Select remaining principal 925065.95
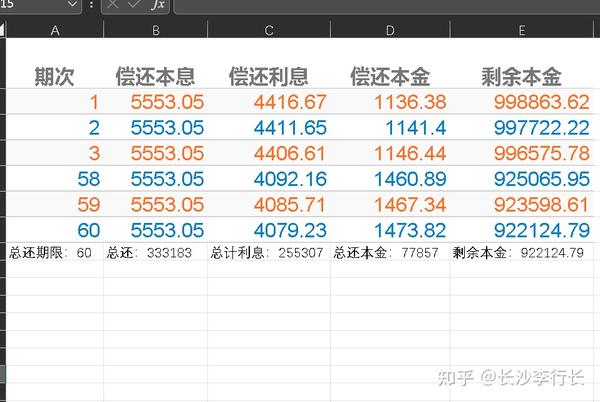Viewport: 600px width, 402px height. point(522,179)
